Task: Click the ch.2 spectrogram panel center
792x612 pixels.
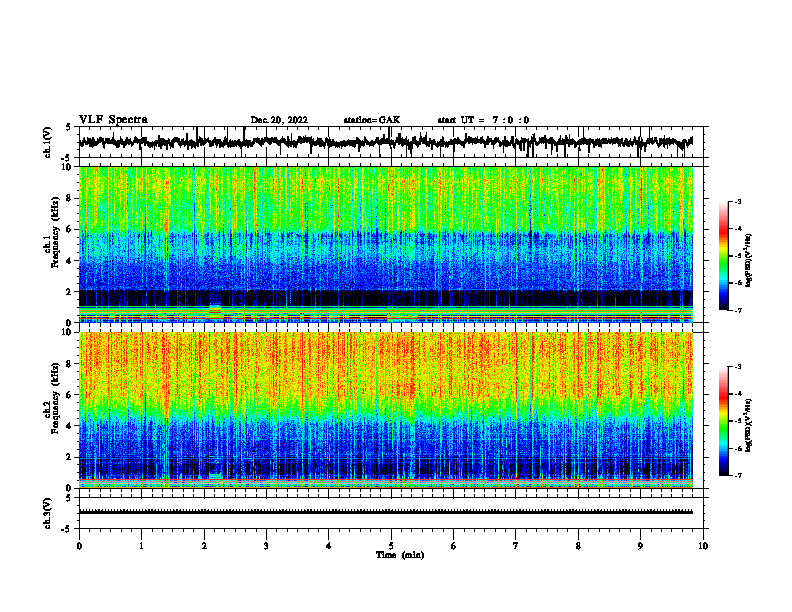Action: [x=386, y=410]
